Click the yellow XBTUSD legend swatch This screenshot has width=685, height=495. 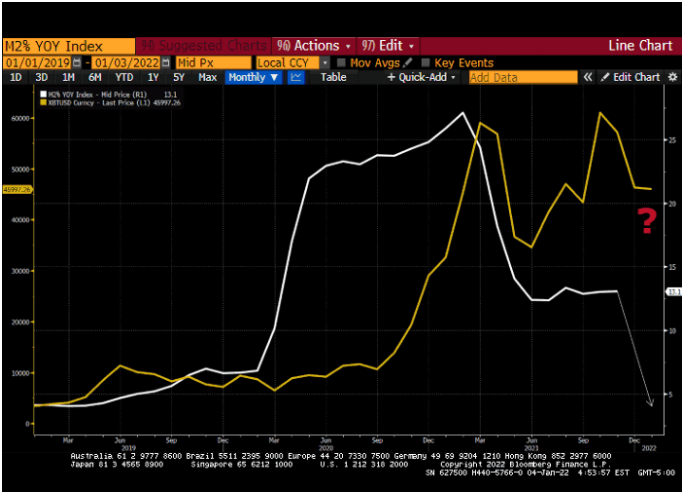click(43, 103)
